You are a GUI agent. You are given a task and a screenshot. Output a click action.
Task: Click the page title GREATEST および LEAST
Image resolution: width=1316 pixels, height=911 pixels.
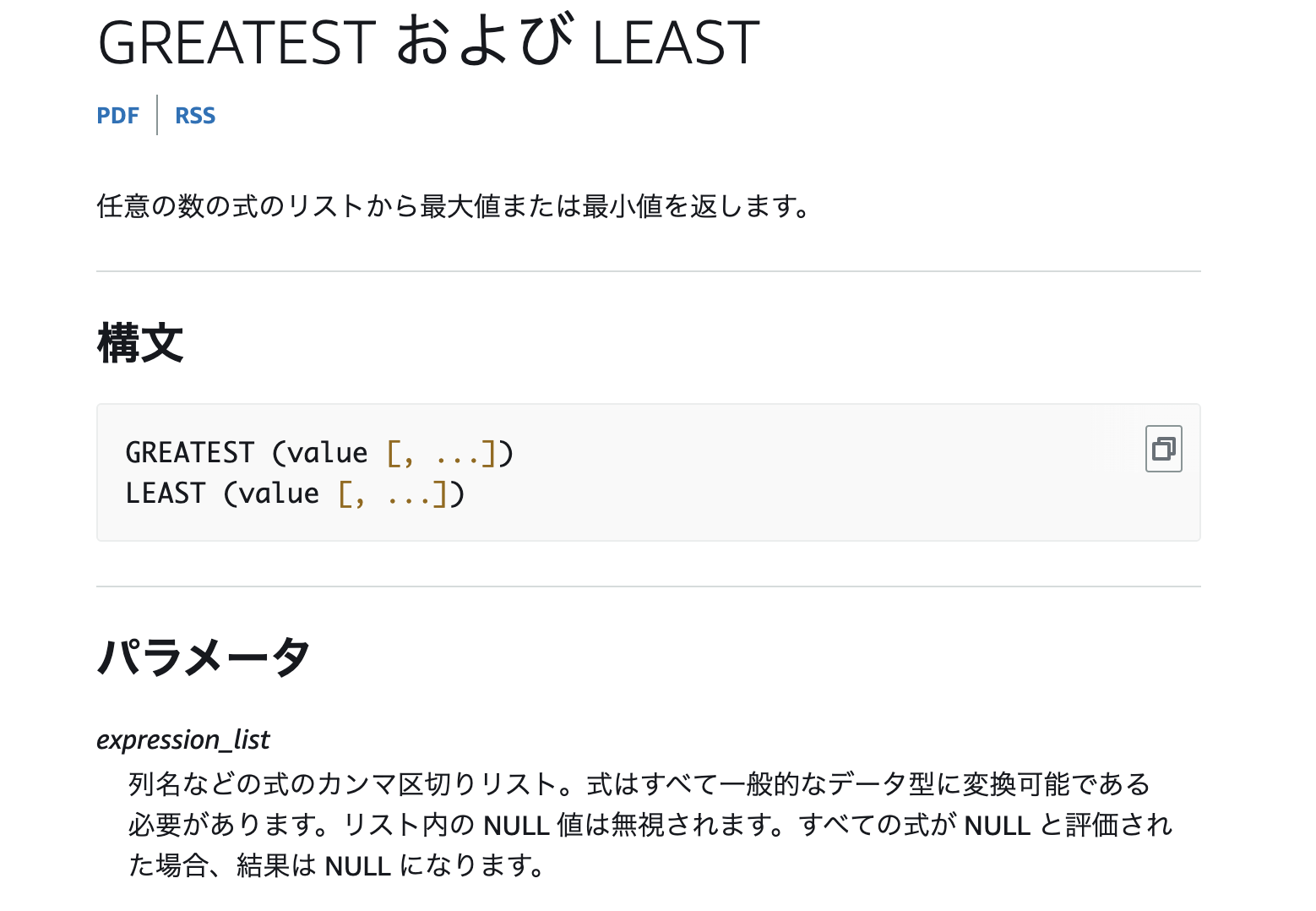429,42
